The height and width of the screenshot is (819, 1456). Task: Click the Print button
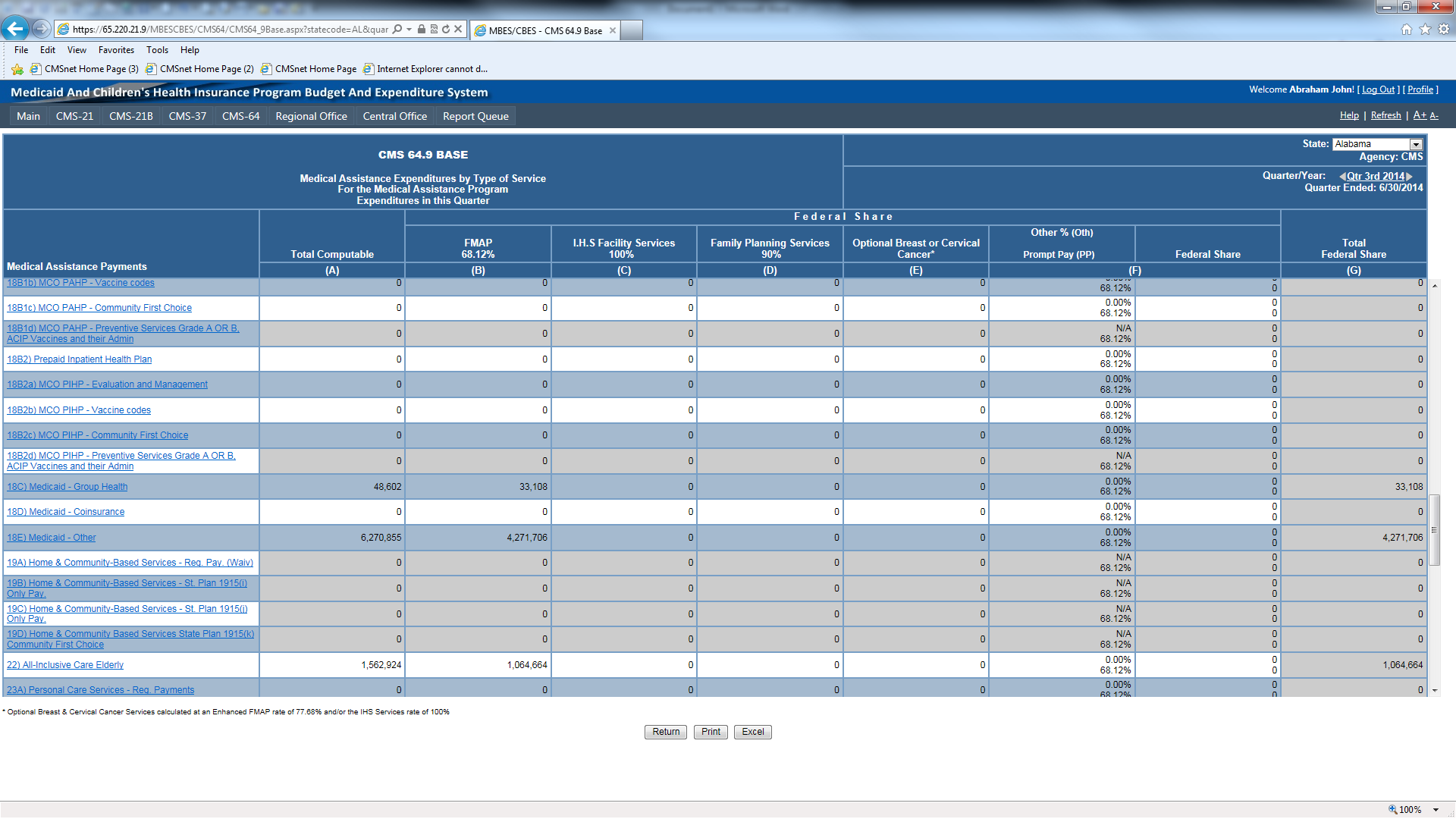(711, 732)
